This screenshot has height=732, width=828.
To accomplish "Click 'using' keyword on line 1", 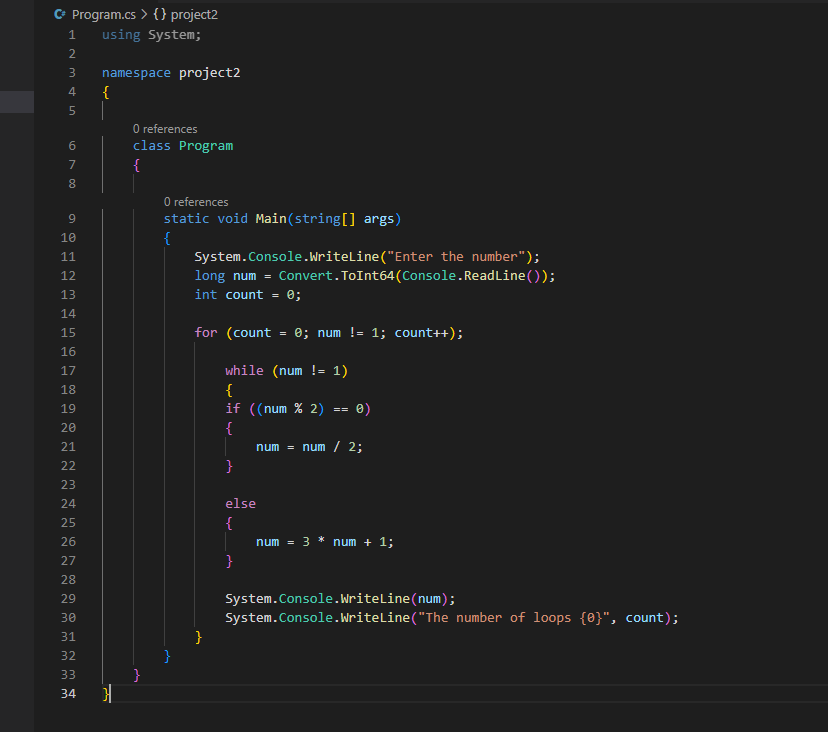I will coord(121,35).
